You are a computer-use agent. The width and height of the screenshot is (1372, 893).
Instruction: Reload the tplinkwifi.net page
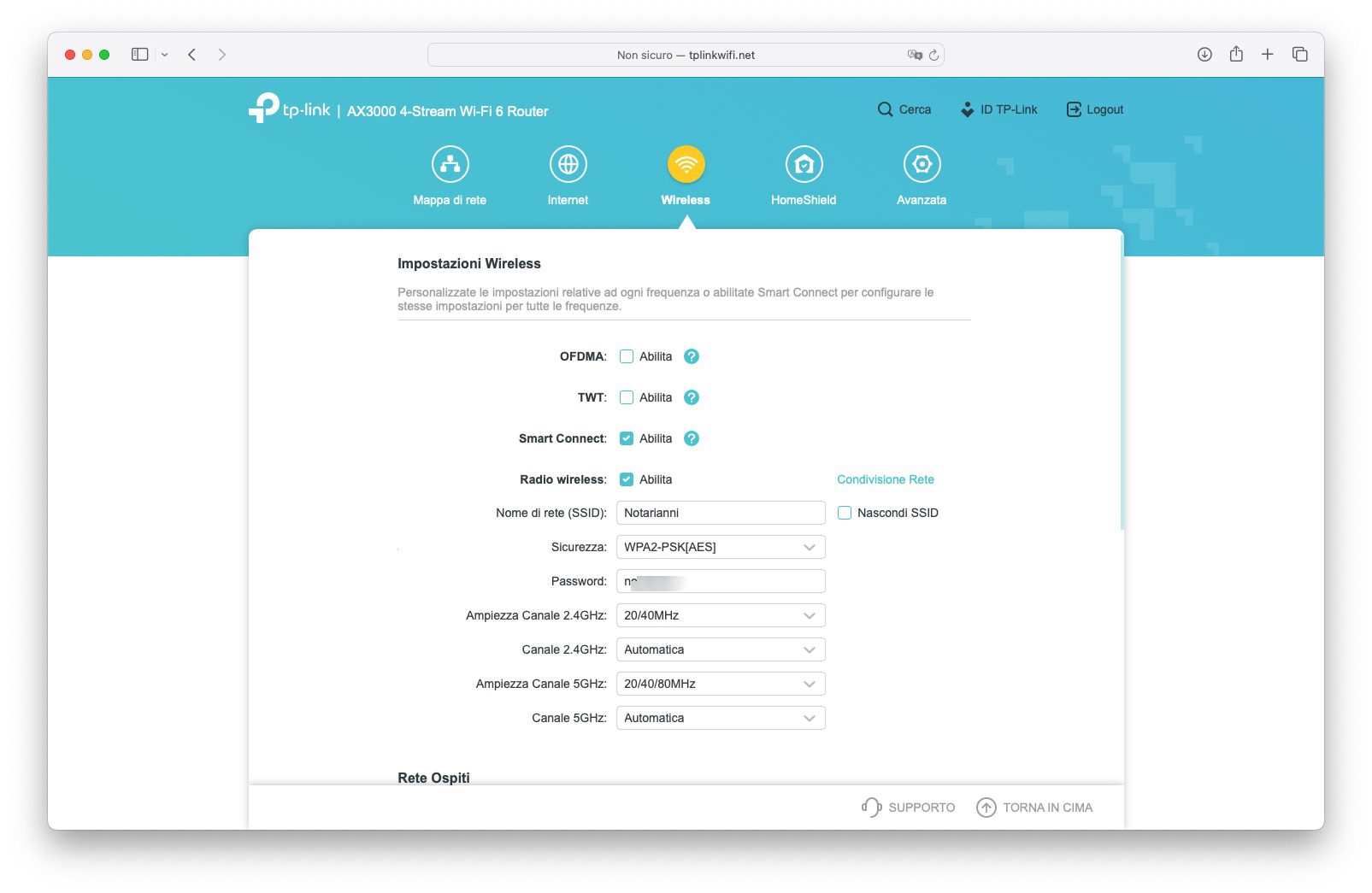coord(933,55)
